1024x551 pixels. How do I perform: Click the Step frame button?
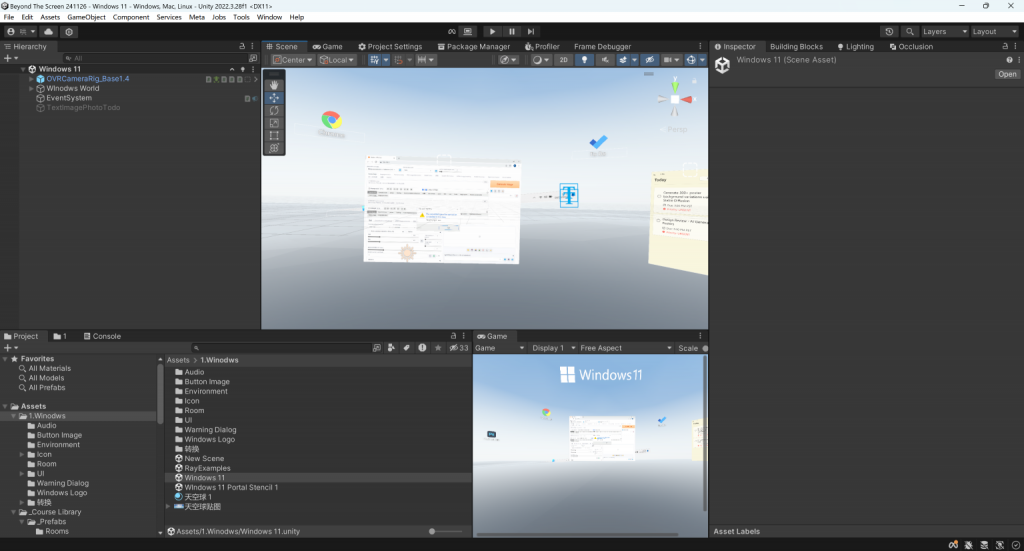click(531, 31)
